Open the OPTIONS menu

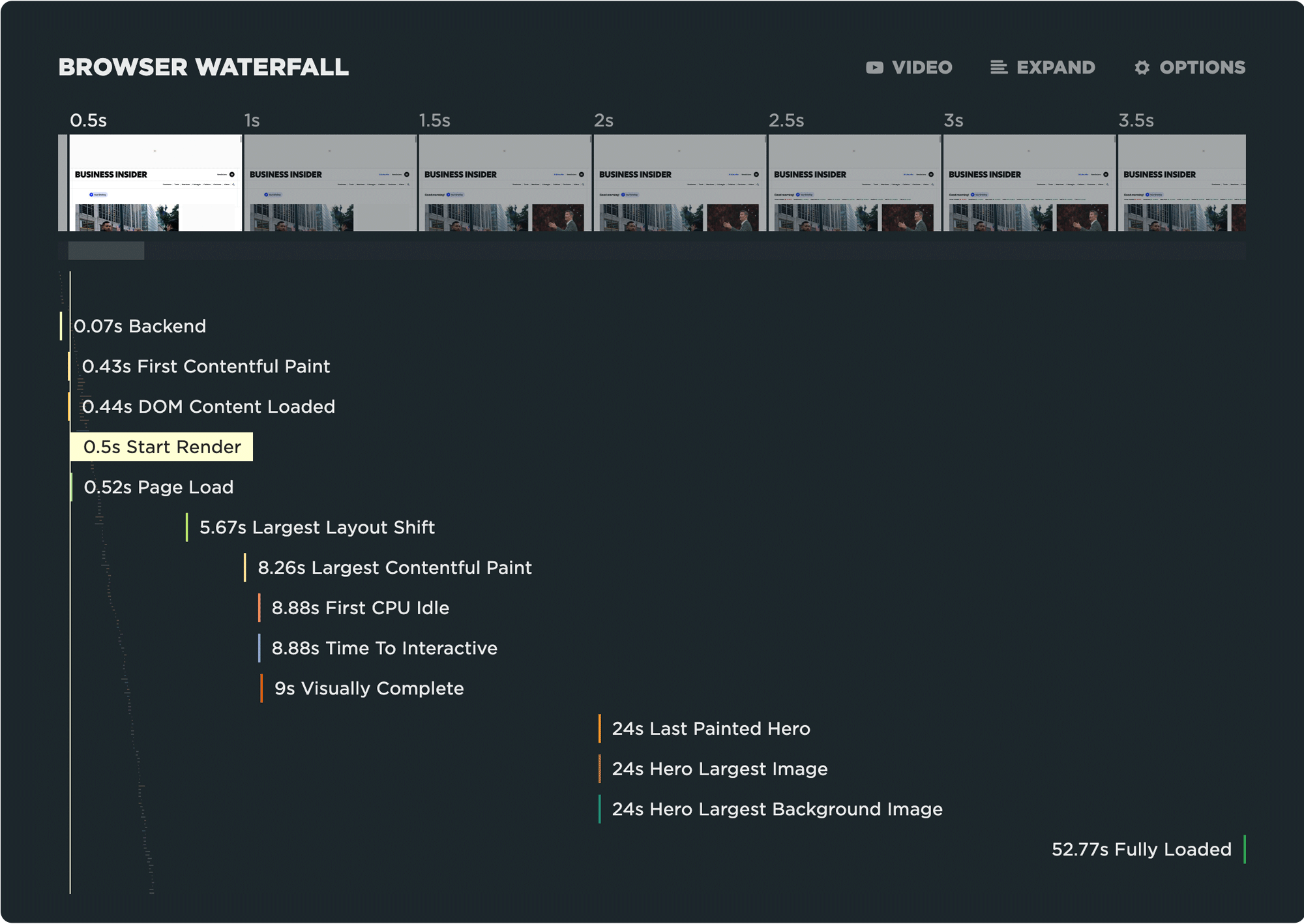pyautogui.click(x=1202, y=68)
